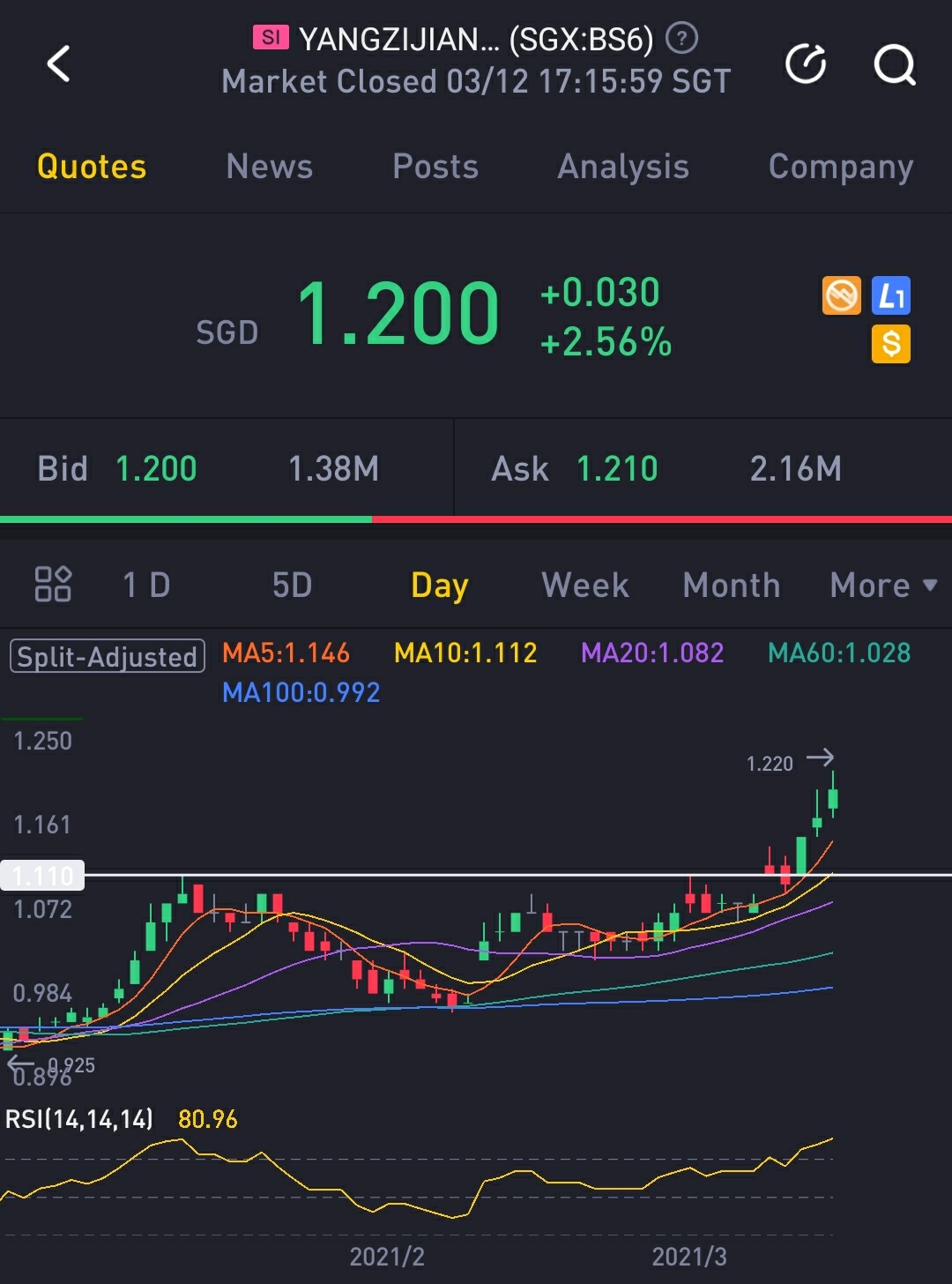The image size is (952, 1284).
Task: Tap the orange no-short-selling badge icon
Action: pos(841,295)
